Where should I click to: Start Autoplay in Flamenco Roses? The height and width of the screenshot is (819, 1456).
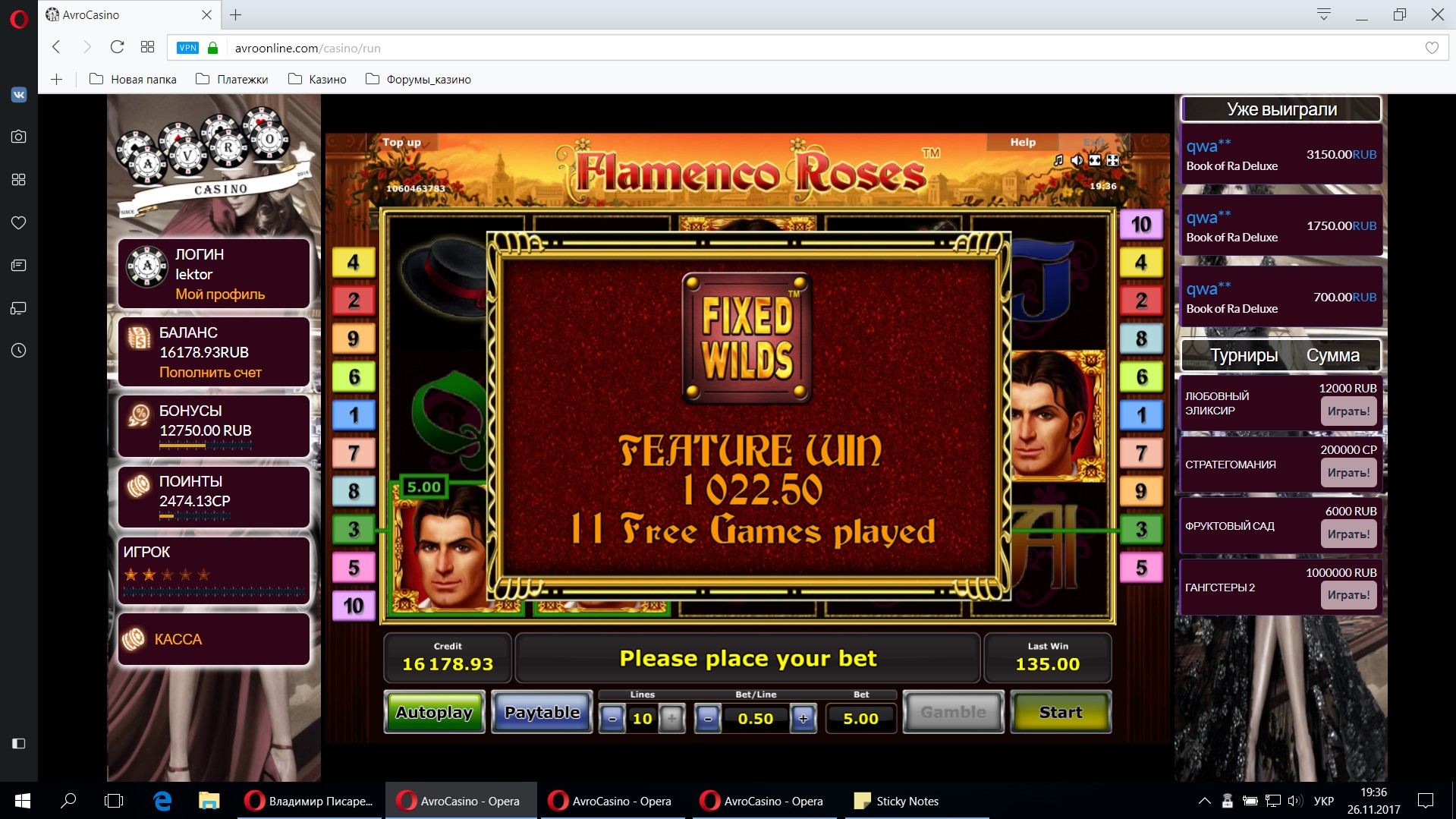pos(434,712)
